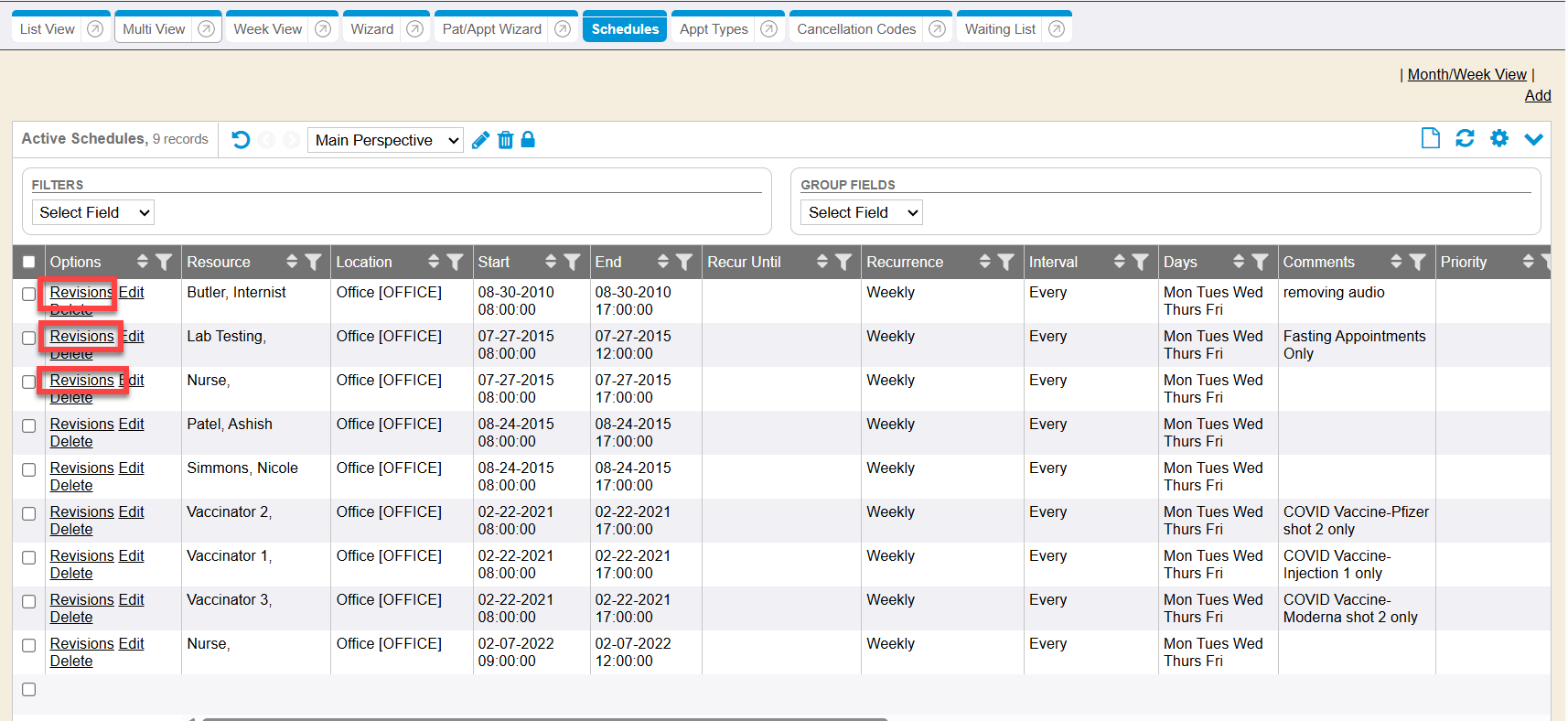This screenshot has height=721, width=1568.
Task: Select the Patel, Ashish row checkbox
Action: [x=29, y=425]
